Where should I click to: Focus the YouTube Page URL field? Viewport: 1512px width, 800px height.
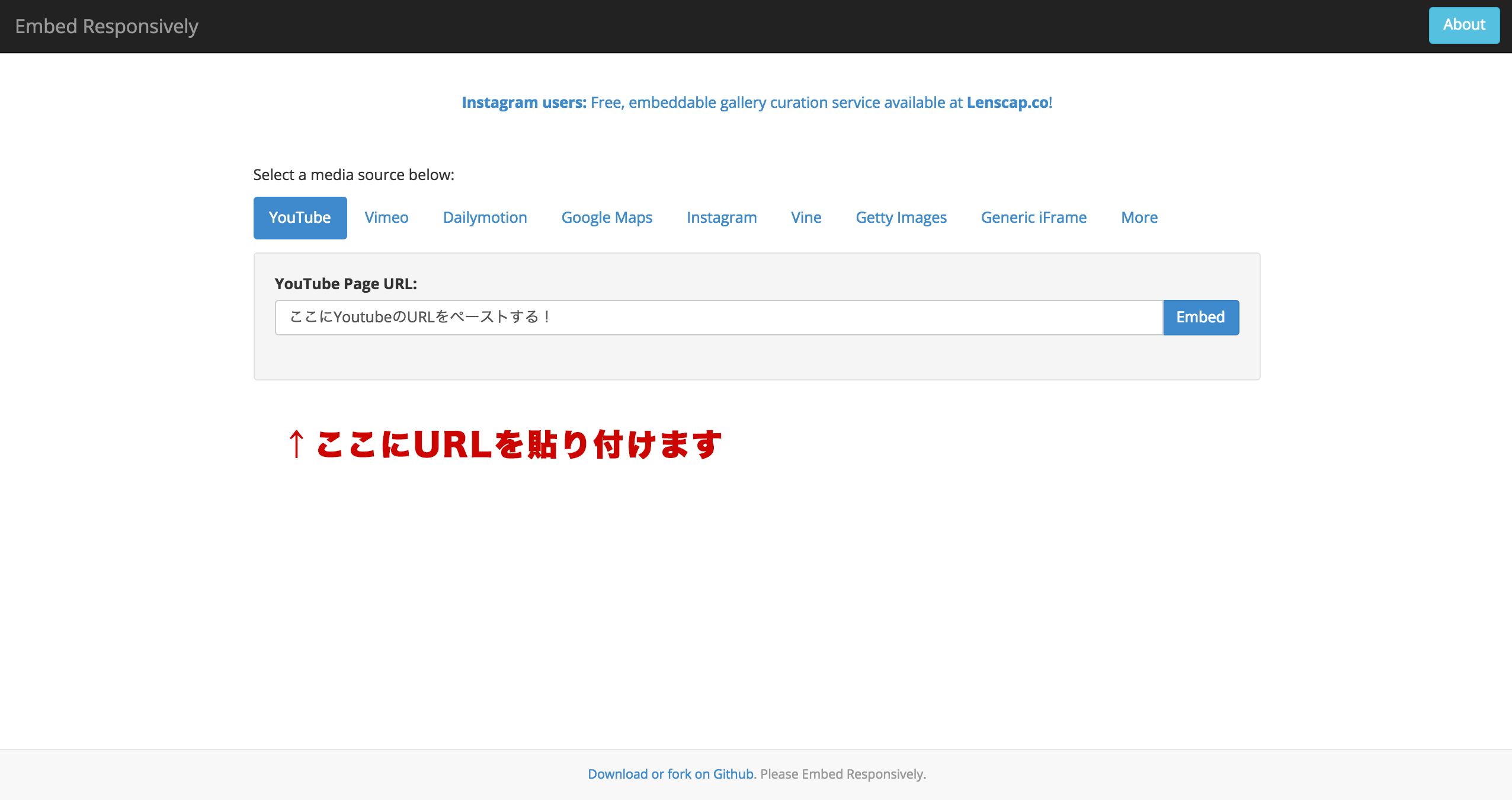(x=719, y=317)
